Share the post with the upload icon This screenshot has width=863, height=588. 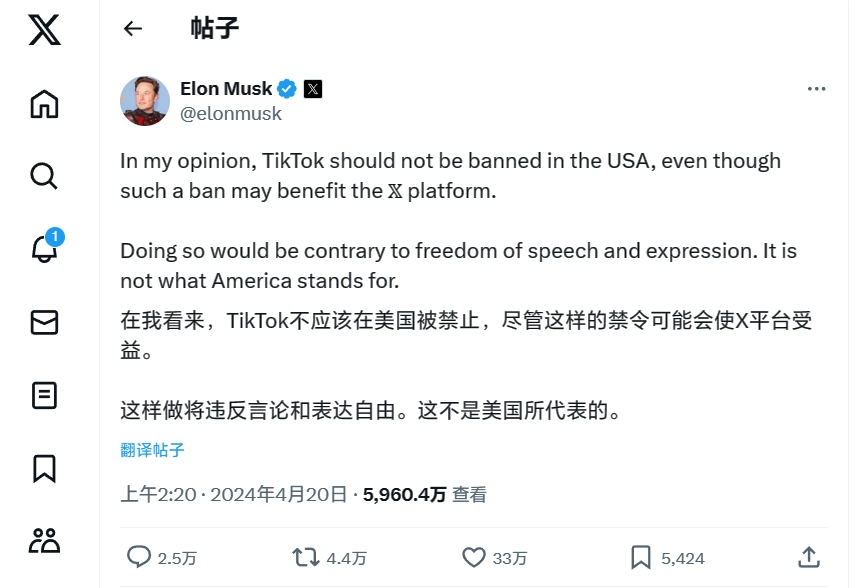coord(809,557)
